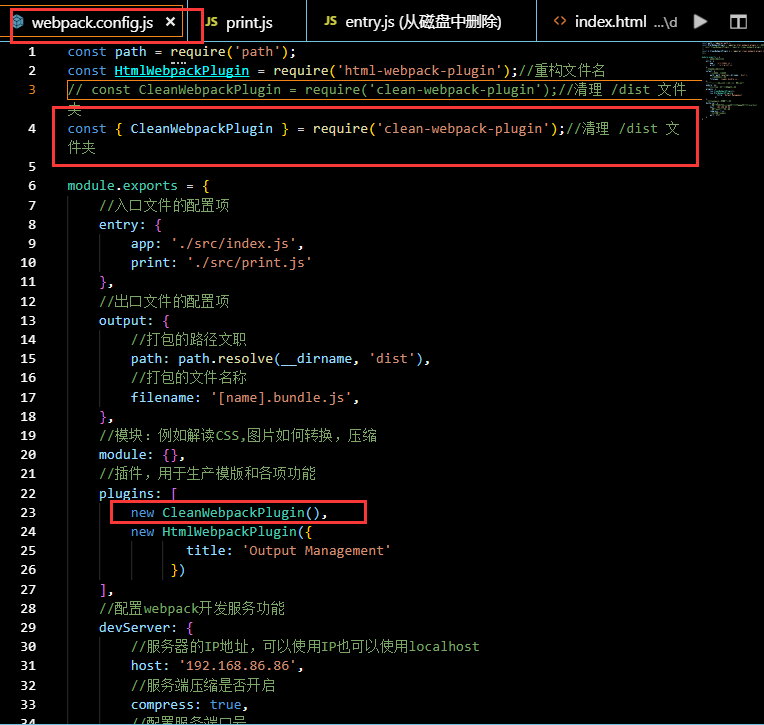Click line number 23 in the gutter
This screenshot has width=764, height=725.
[x=28, y=513]
